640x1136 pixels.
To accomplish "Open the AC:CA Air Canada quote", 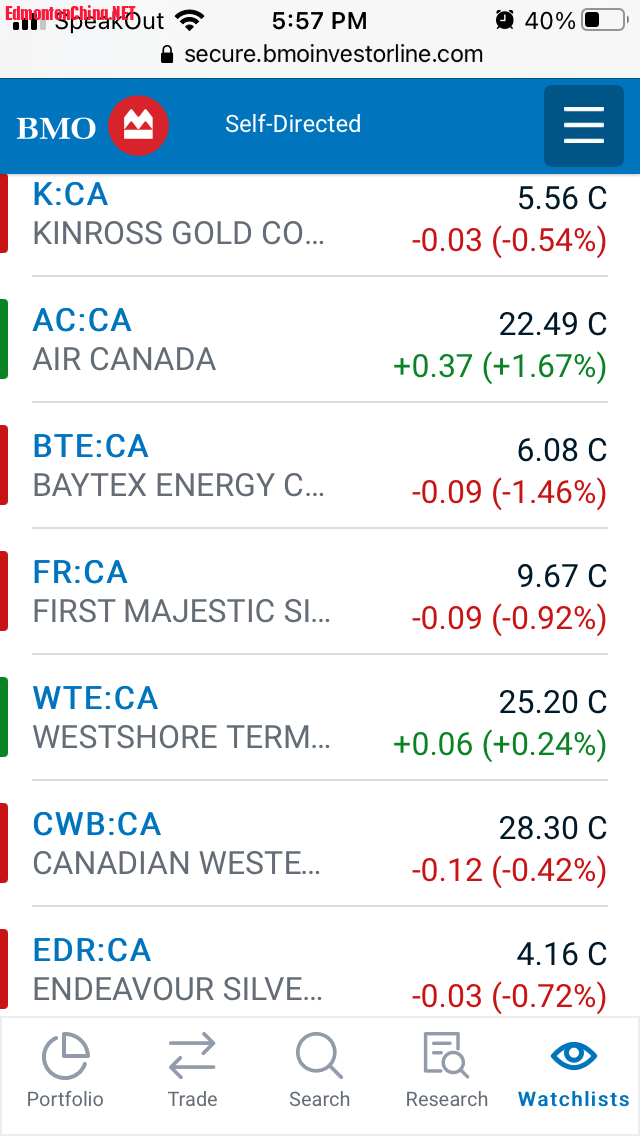I will (x=82, y=320).
